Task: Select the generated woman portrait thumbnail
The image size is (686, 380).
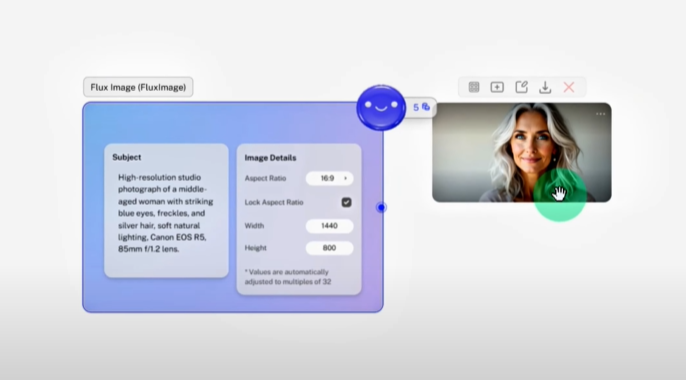Action: (x=522, y=152)
